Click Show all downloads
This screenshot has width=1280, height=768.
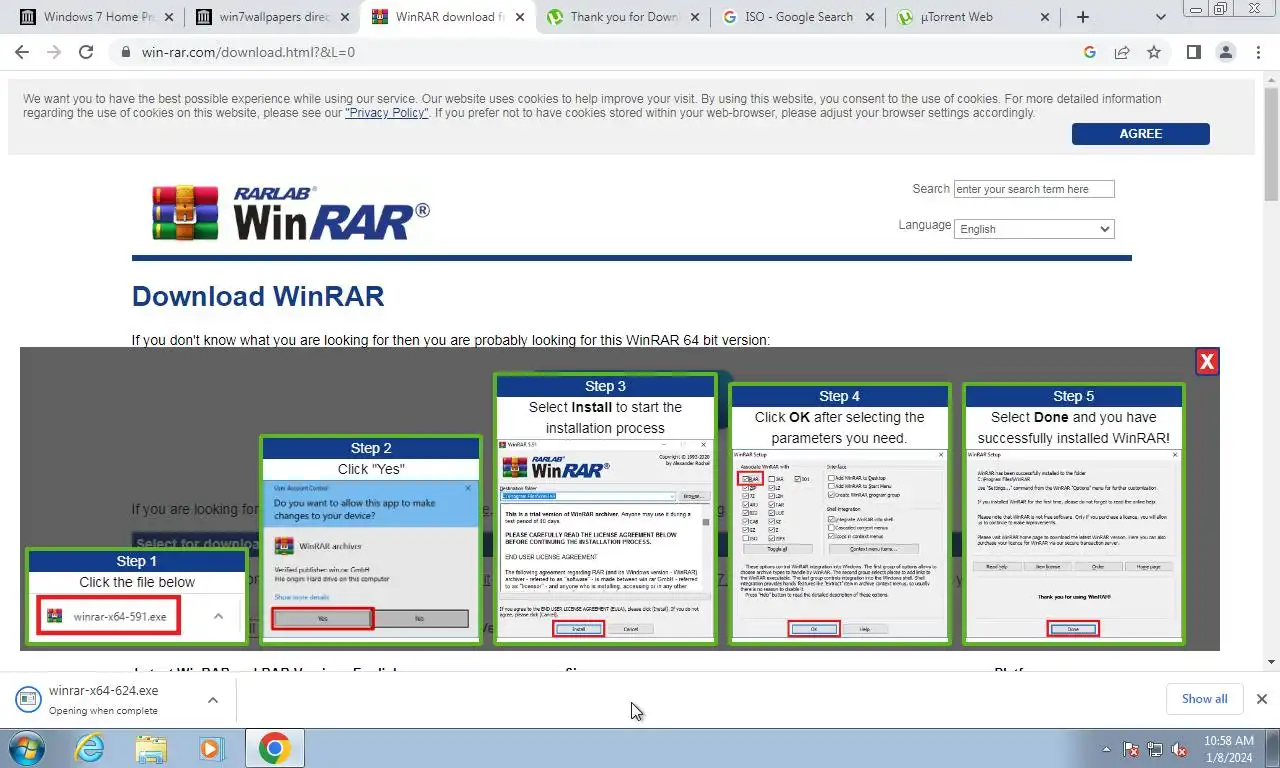point(1204,699)
